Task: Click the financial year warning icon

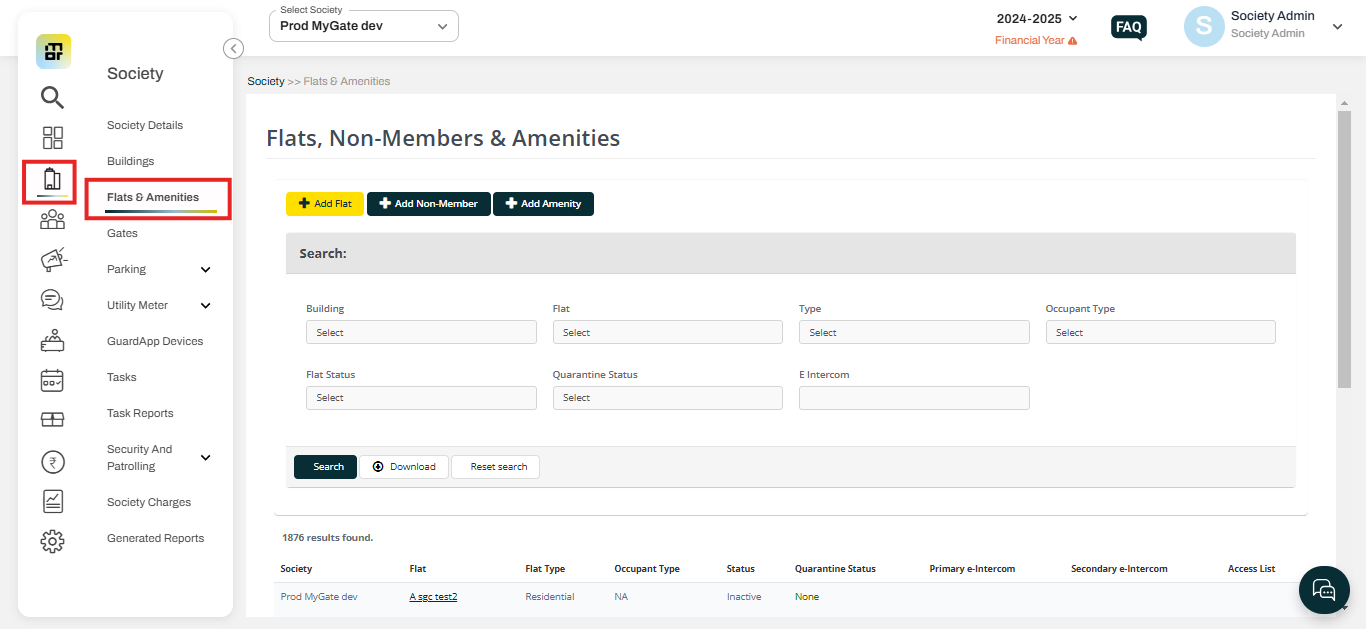Action: [1073, 41]
